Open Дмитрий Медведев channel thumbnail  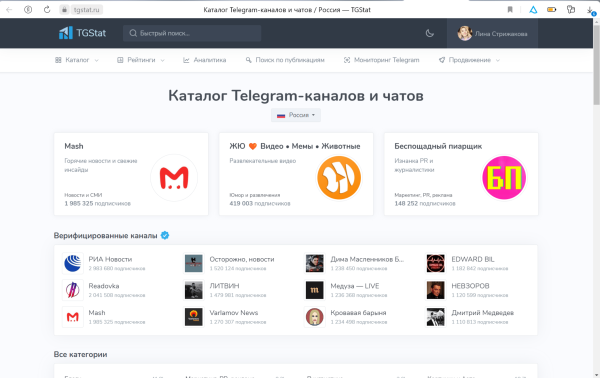[435, 317]
